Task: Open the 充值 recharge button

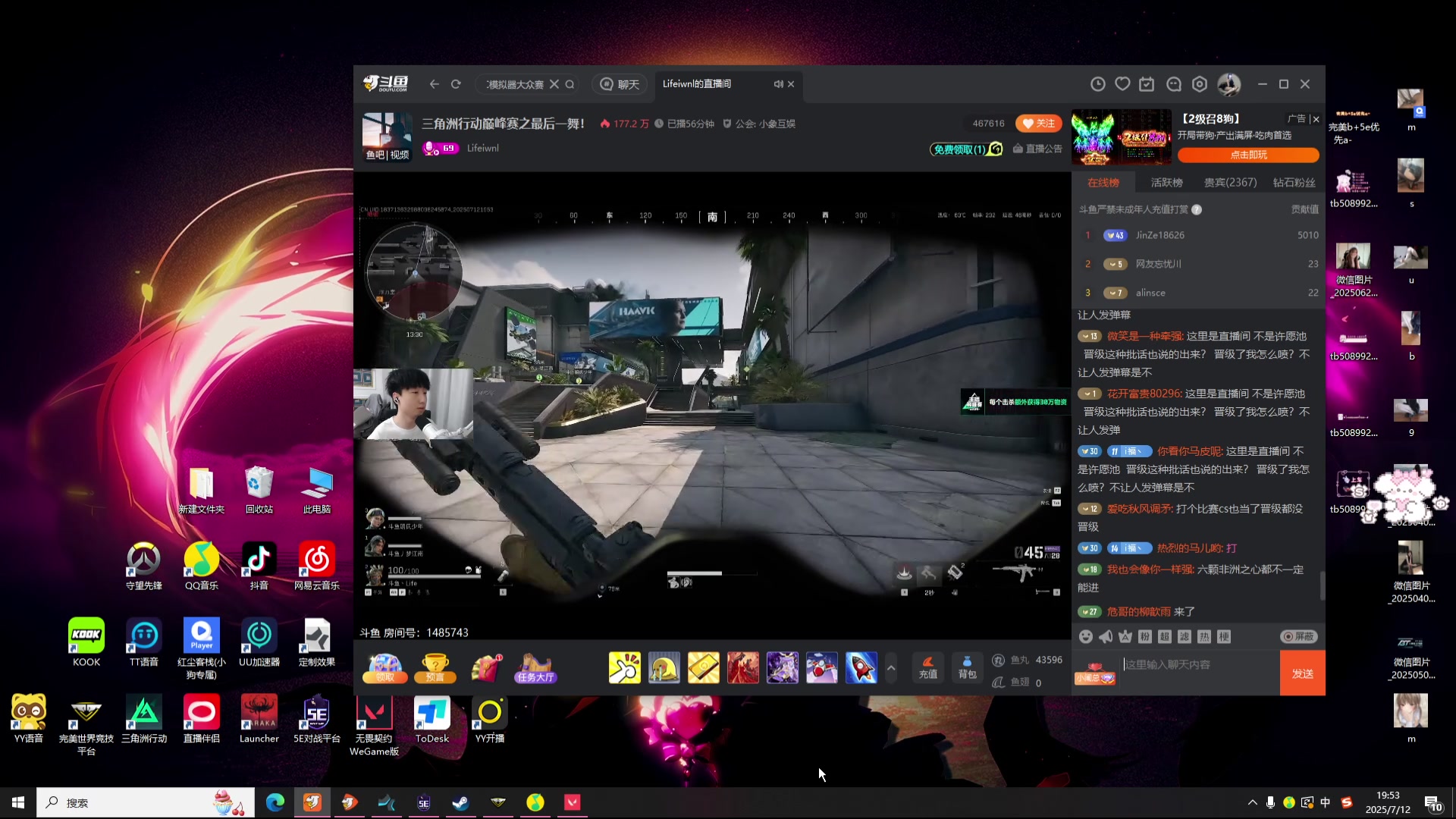Action: [x=928, y=667]
